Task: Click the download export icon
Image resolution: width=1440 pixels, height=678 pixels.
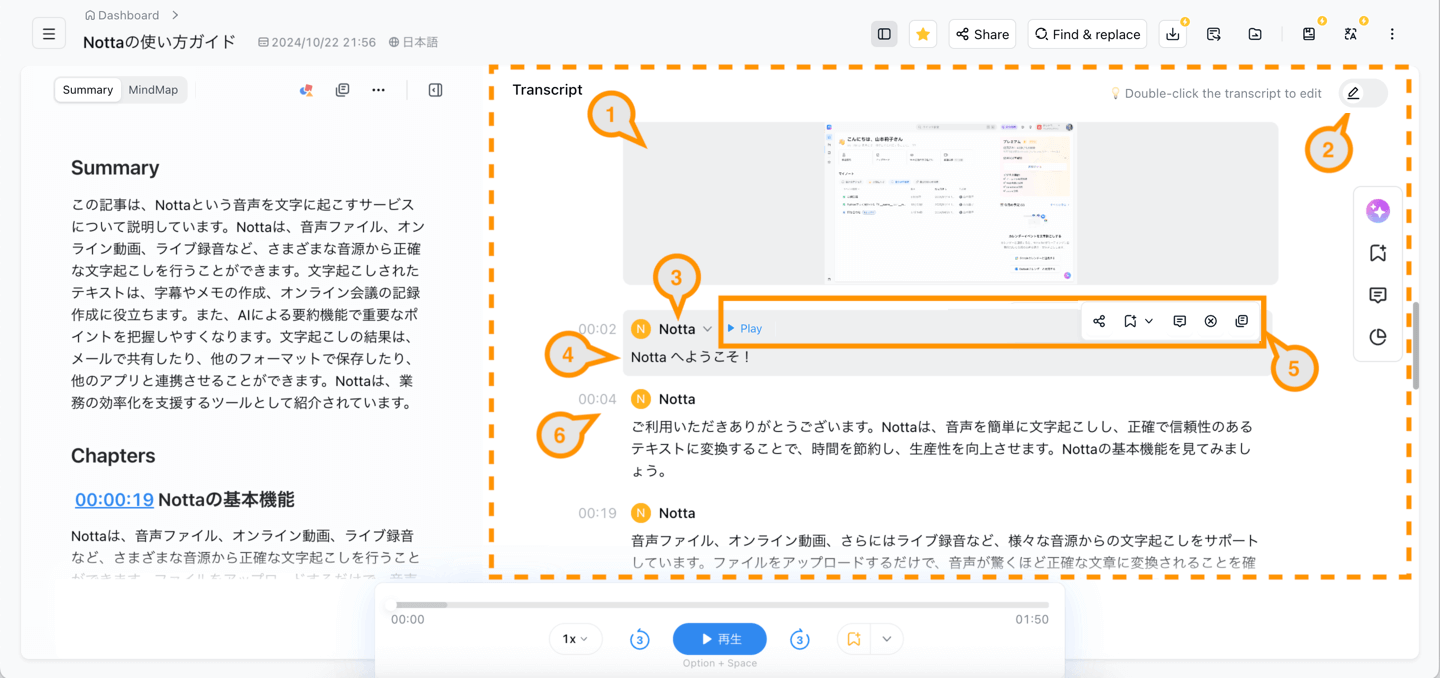Action: point(1173,34)
